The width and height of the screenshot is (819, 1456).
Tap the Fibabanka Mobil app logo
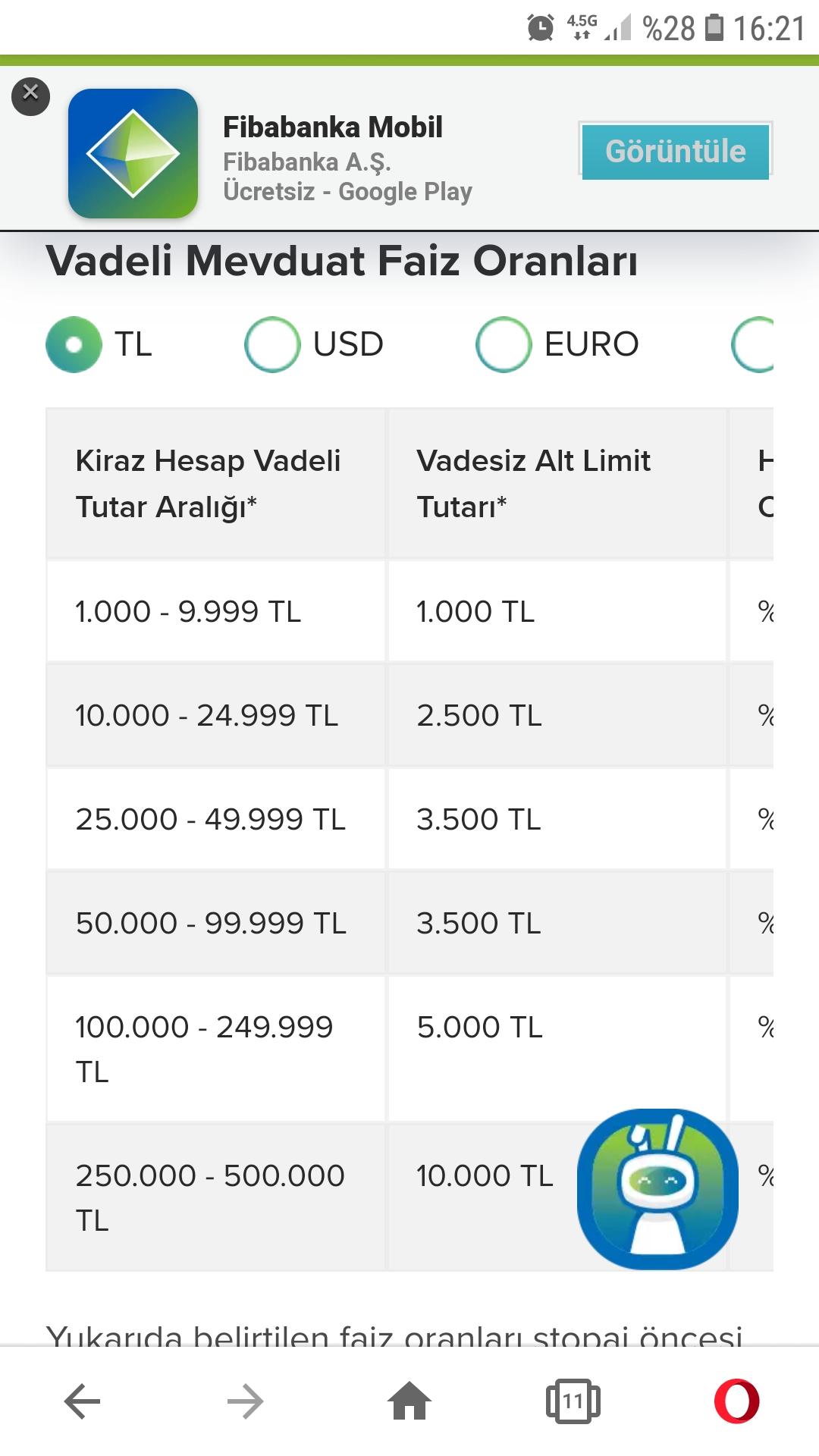pos(133,153)
